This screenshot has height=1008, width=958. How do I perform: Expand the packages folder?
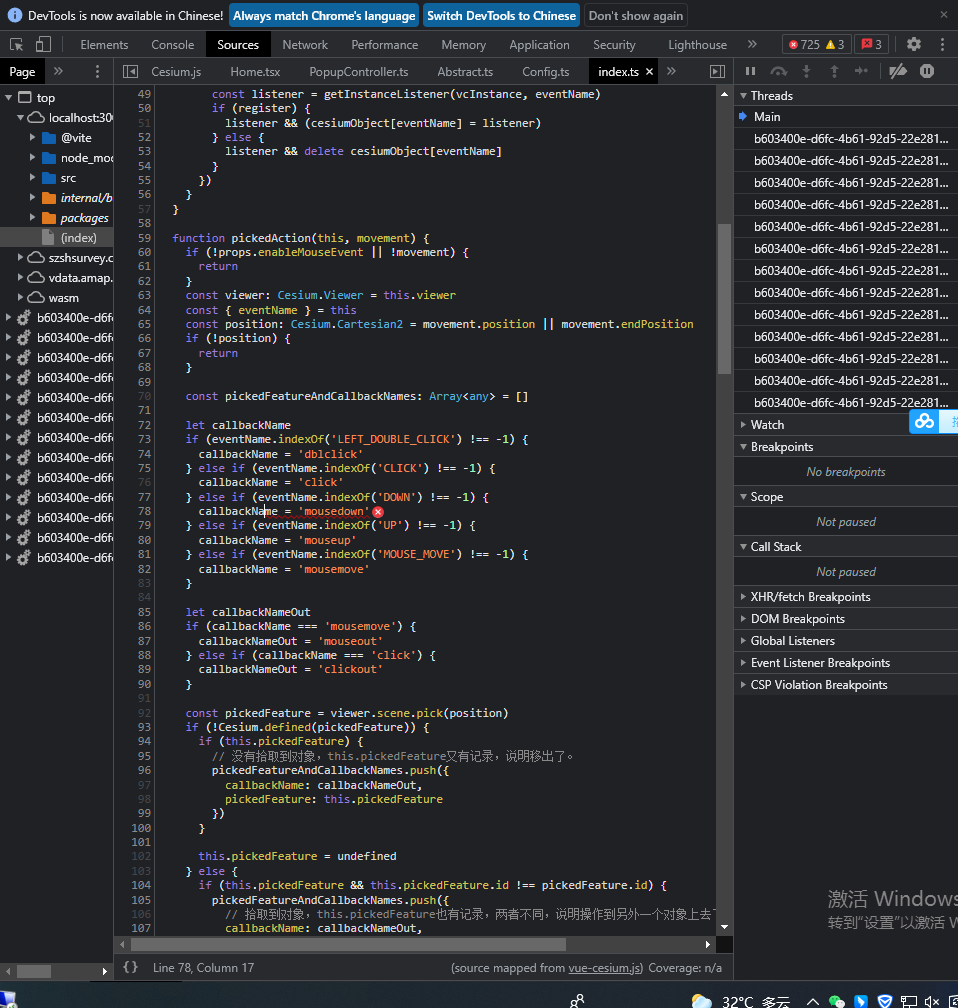pyautogui.click(x=32, y=217)
